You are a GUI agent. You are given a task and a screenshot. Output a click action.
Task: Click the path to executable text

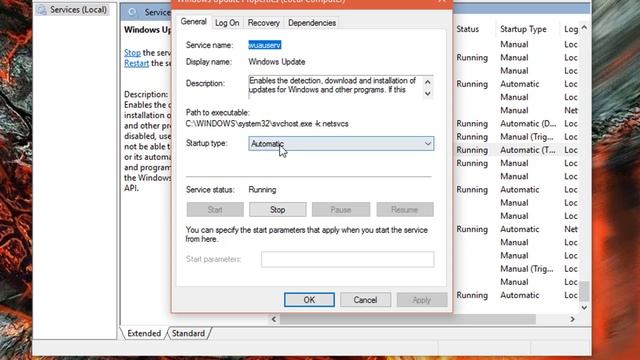pyautogui.click(x=267, y=124)
